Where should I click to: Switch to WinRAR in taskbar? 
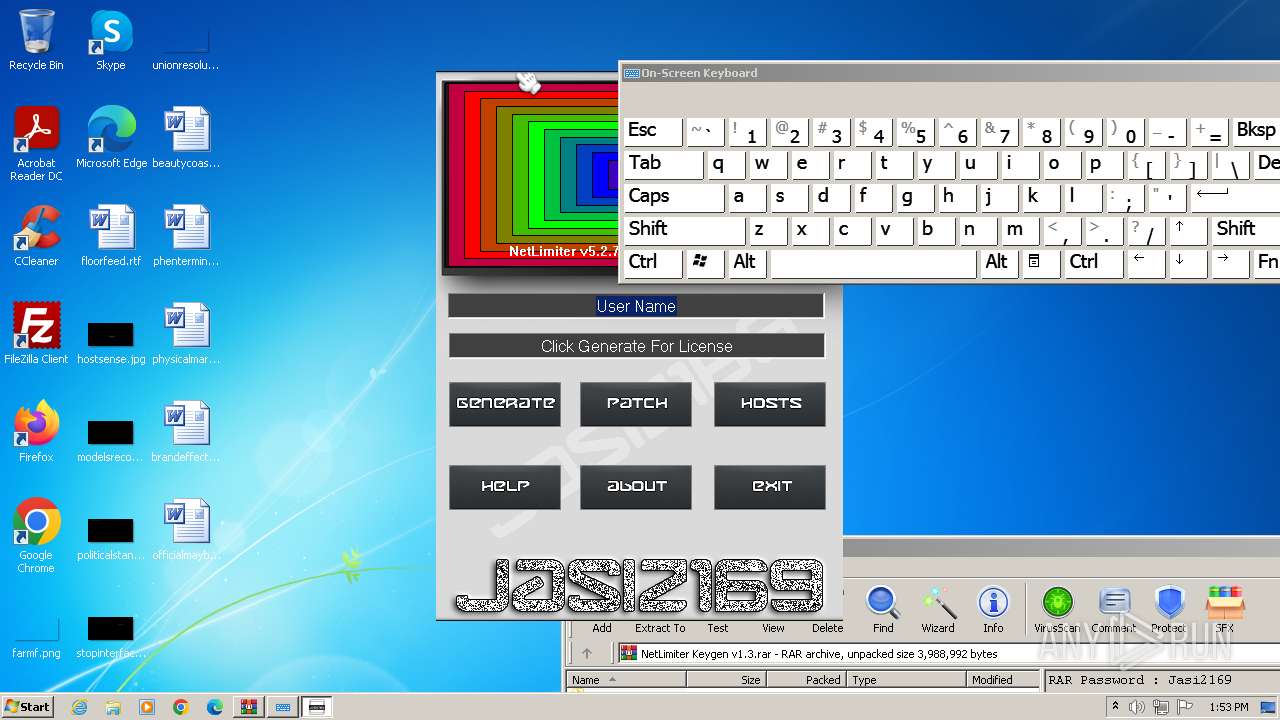248,707
